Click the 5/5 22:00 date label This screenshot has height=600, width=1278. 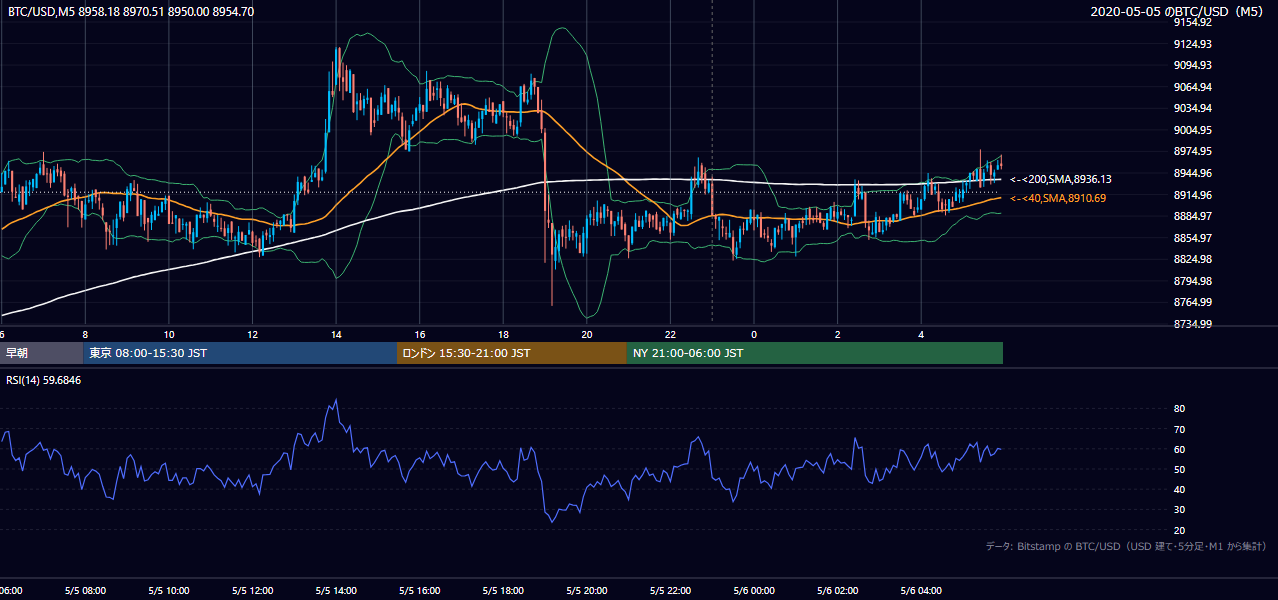670,590
